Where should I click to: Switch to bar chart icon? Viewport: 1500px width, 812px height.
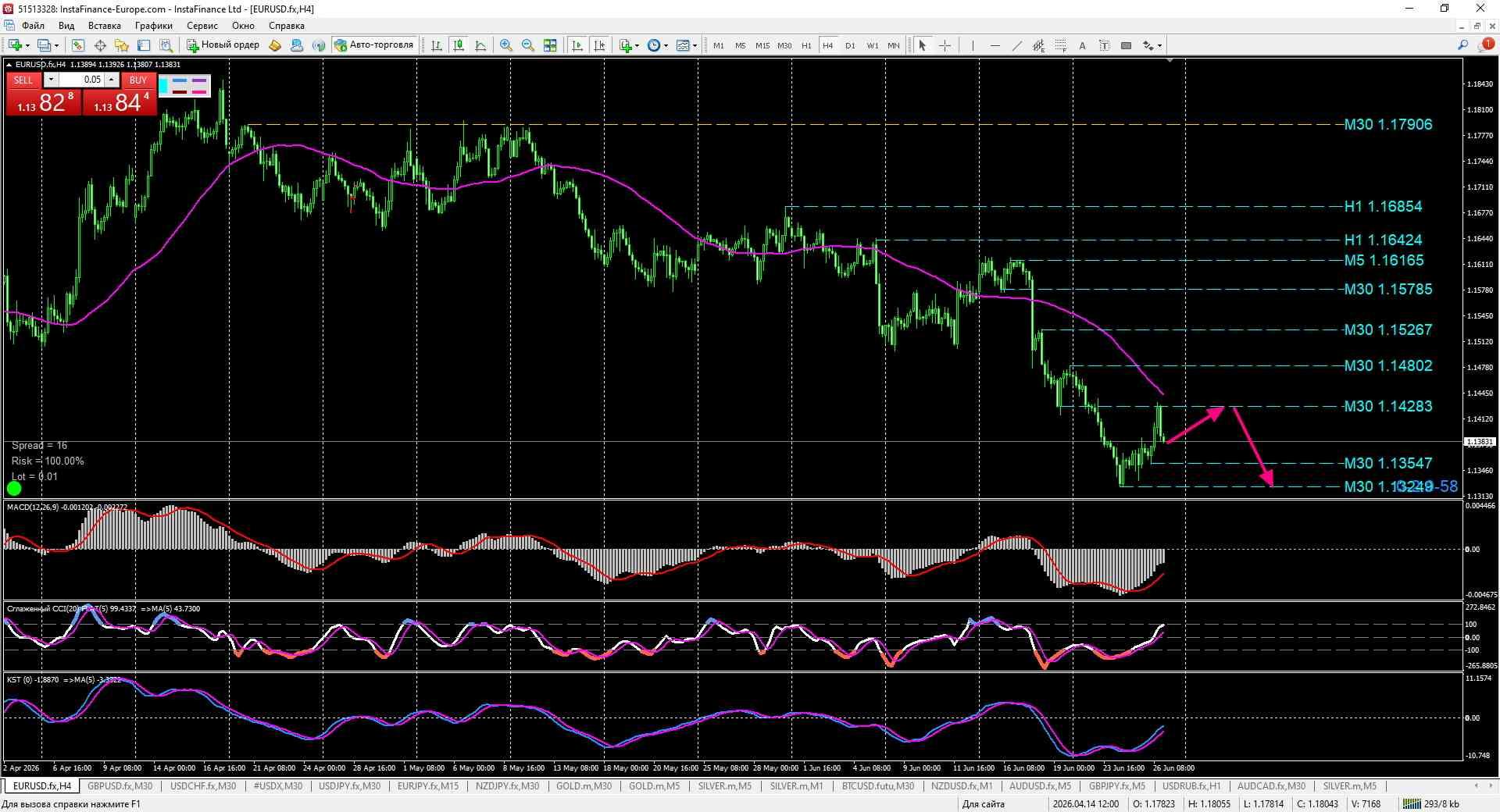437,45
